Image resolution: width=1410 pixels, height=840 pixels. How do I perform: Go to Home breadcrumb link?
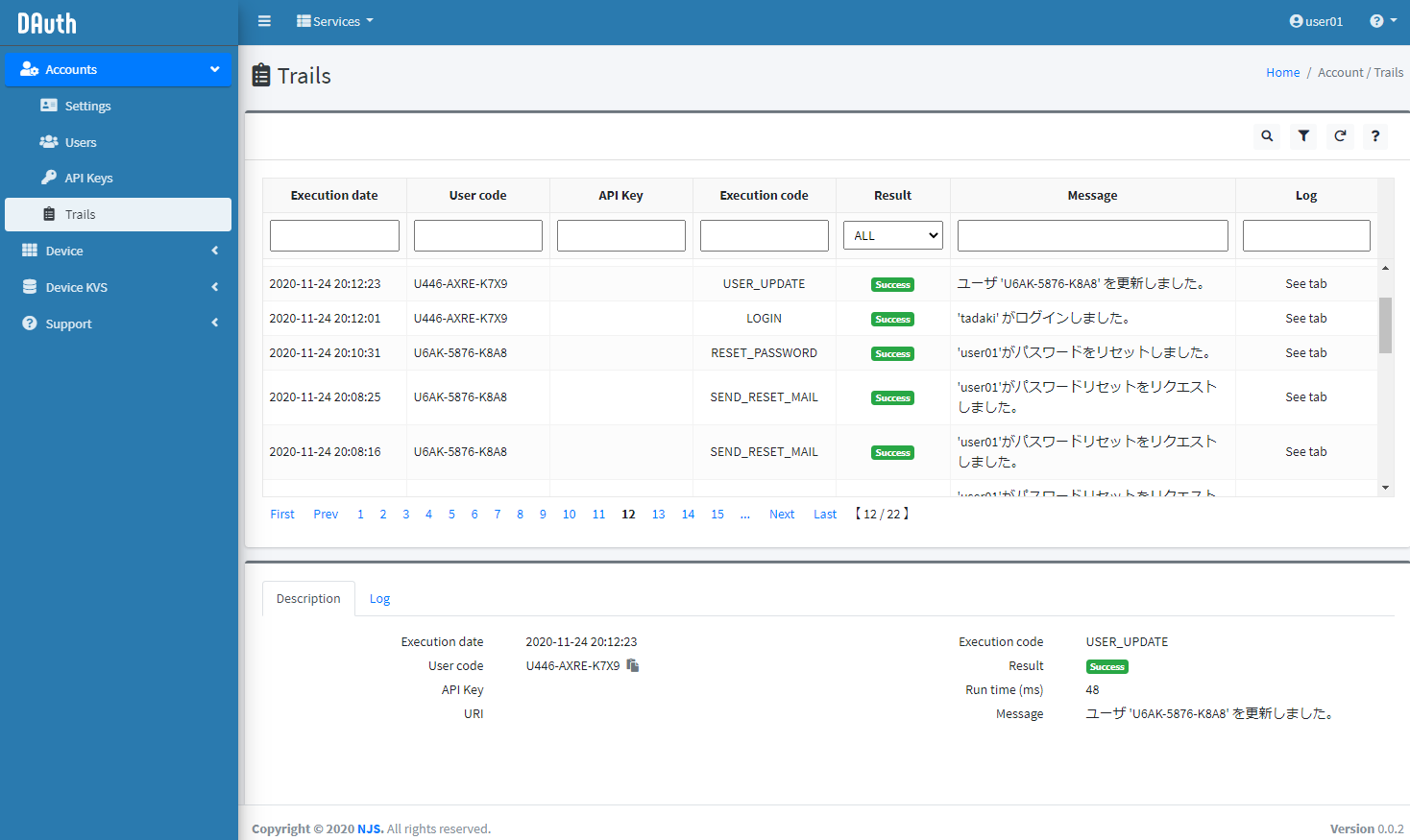(x=1282, y=72)
